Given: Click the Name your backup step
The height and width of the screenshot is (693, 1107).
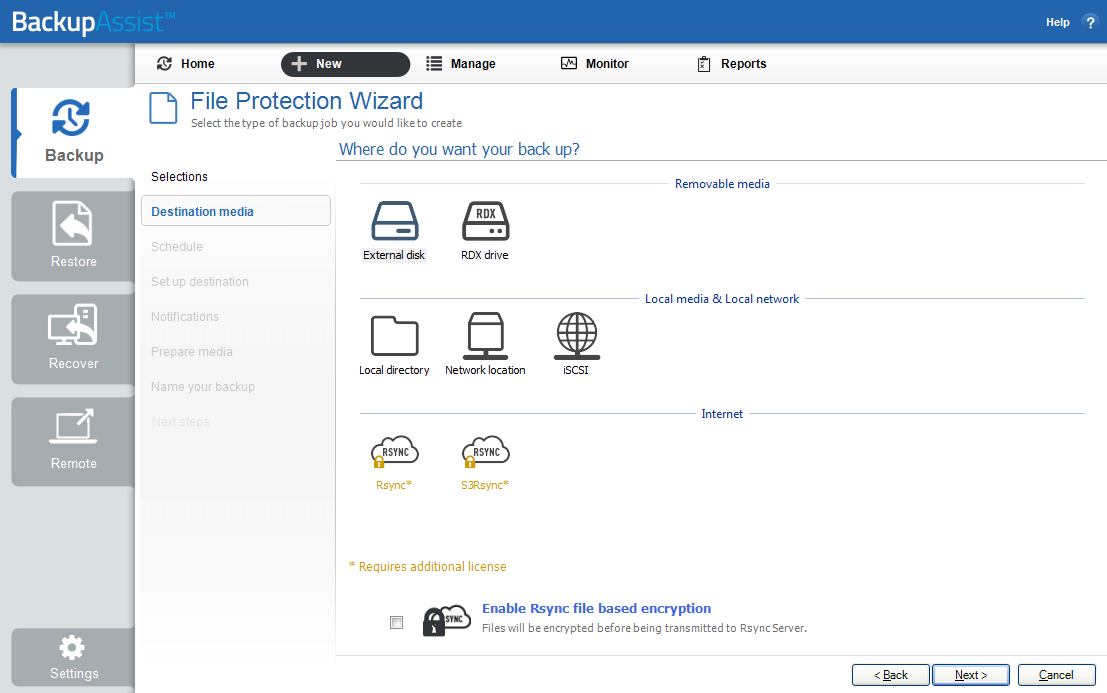Looking at the screenshot, I should [x=203, y=387].
